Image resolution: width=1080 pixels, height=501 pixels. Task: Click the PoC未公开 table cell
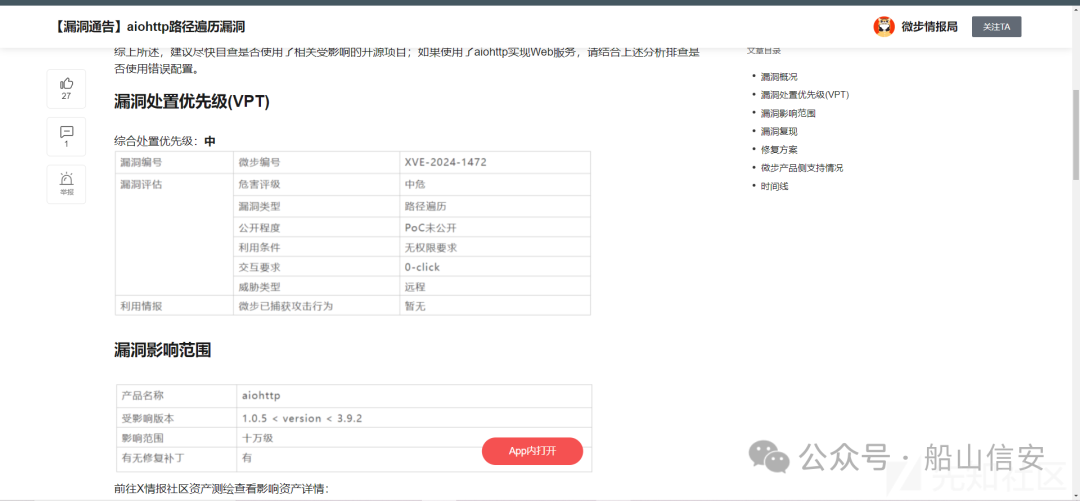click(495, 227)
